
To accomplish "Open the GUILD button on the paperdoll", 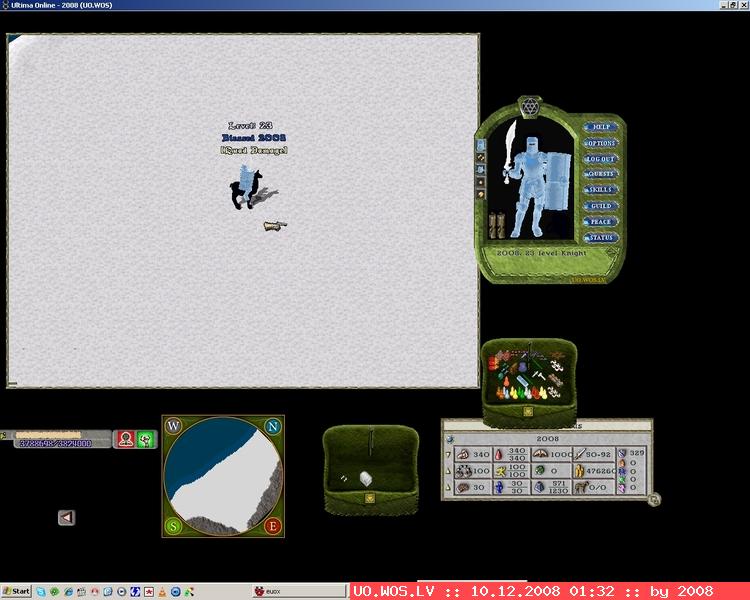I will click(x=601, y=206).
